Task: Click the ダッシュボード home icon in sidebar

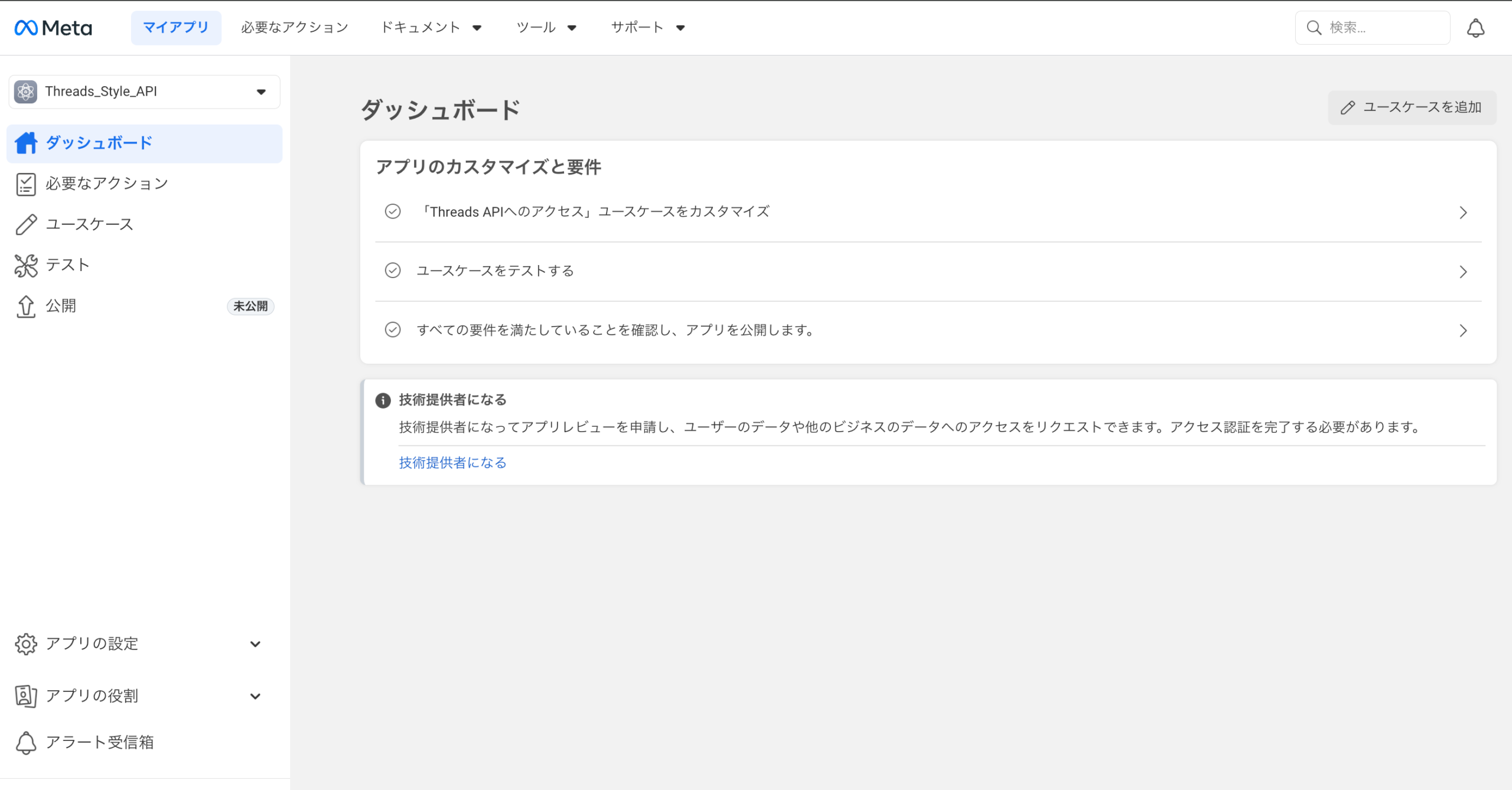Action: pos(26,143)
